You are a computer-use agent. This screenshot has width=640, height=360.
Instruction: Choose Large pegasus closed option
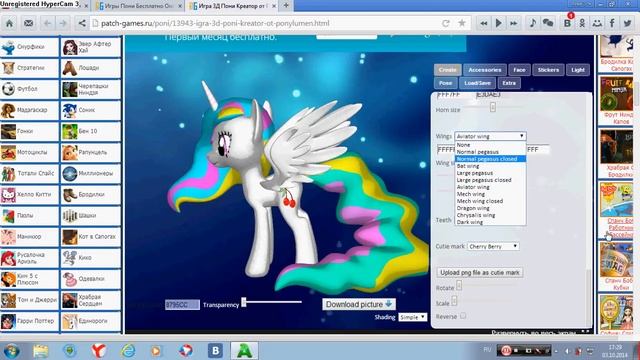click(490, 180)
